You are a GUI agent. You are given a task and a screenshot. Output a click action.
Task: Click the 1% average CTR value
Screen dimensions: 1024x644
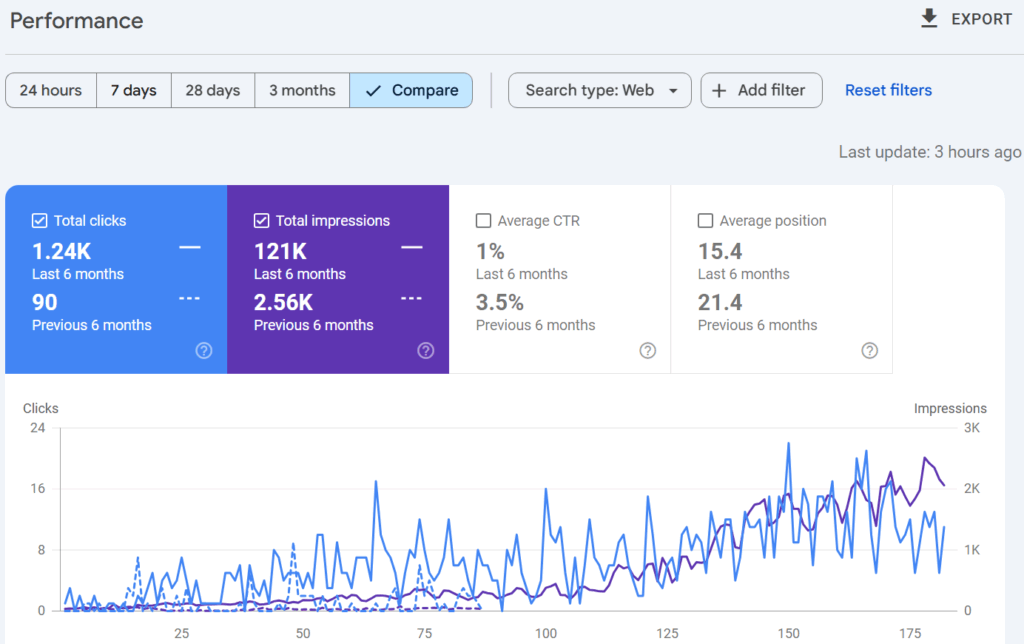(x=490, y=251)
